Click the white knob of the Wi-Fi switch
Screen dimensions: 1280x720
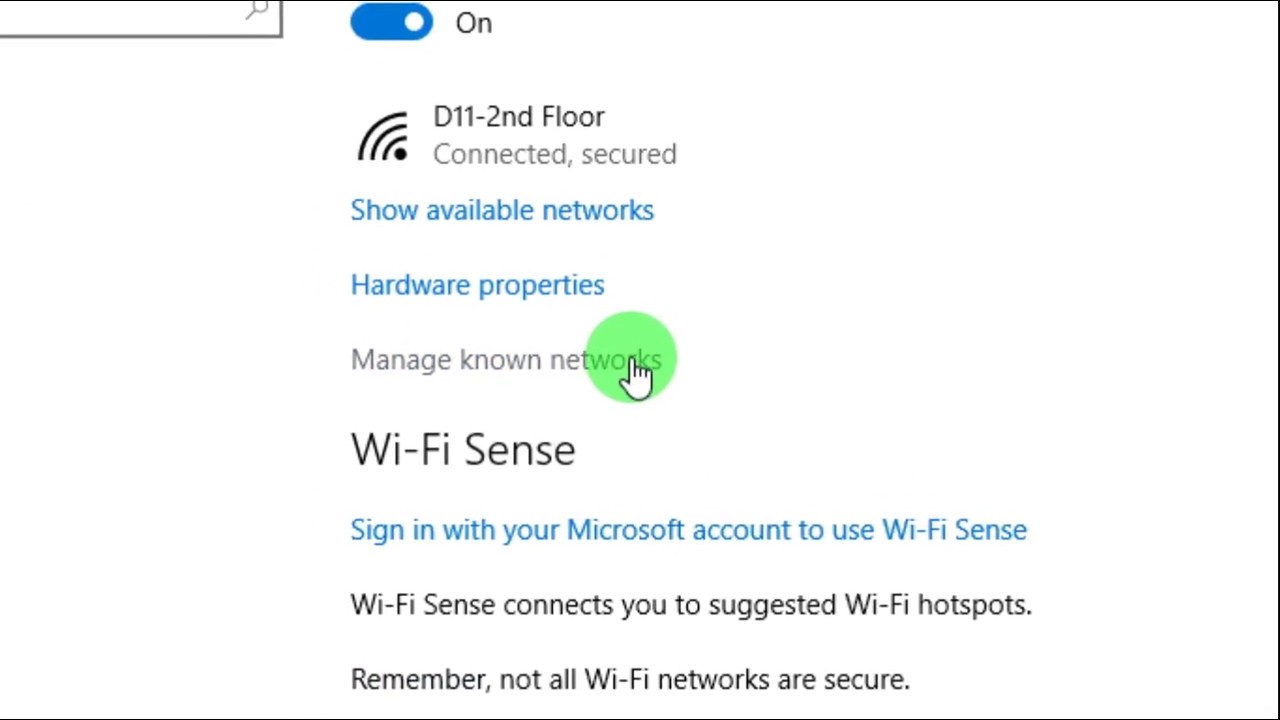414,22
